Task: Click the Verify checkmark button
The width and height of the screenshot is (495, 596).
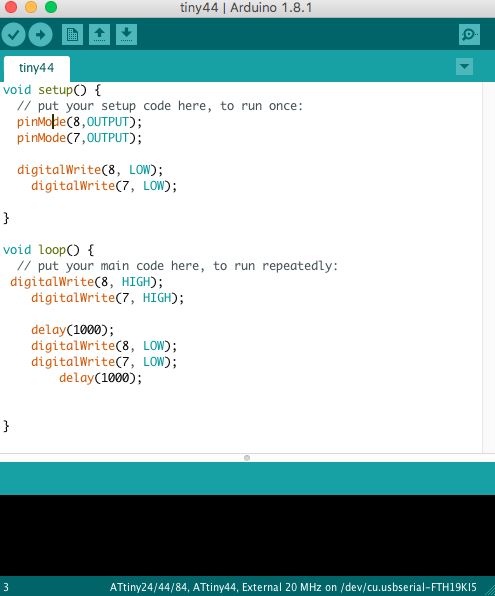Action: click(13, 35)
